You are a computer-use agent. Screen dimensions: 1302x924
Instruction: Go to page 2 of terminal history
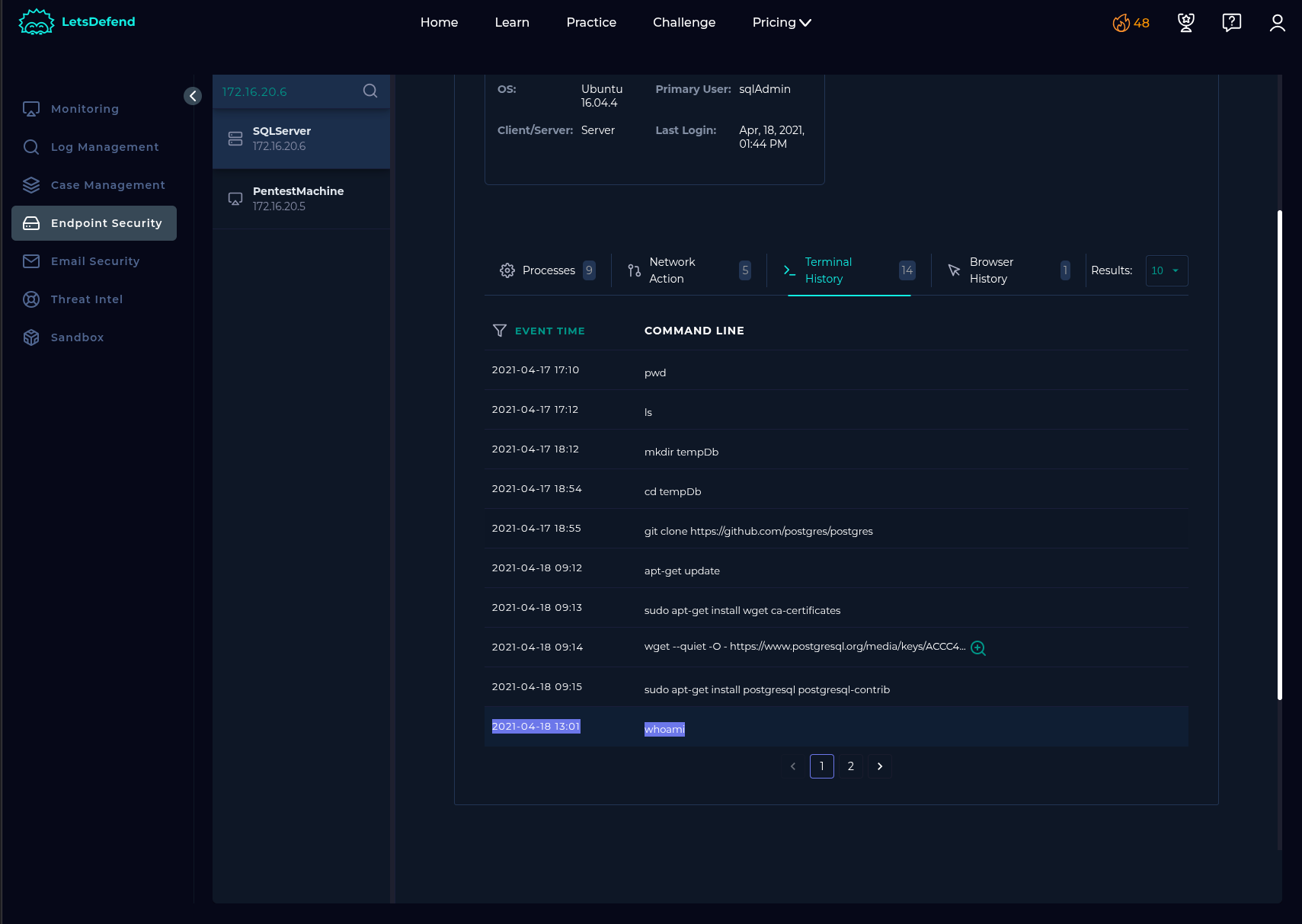coord(851,766)
